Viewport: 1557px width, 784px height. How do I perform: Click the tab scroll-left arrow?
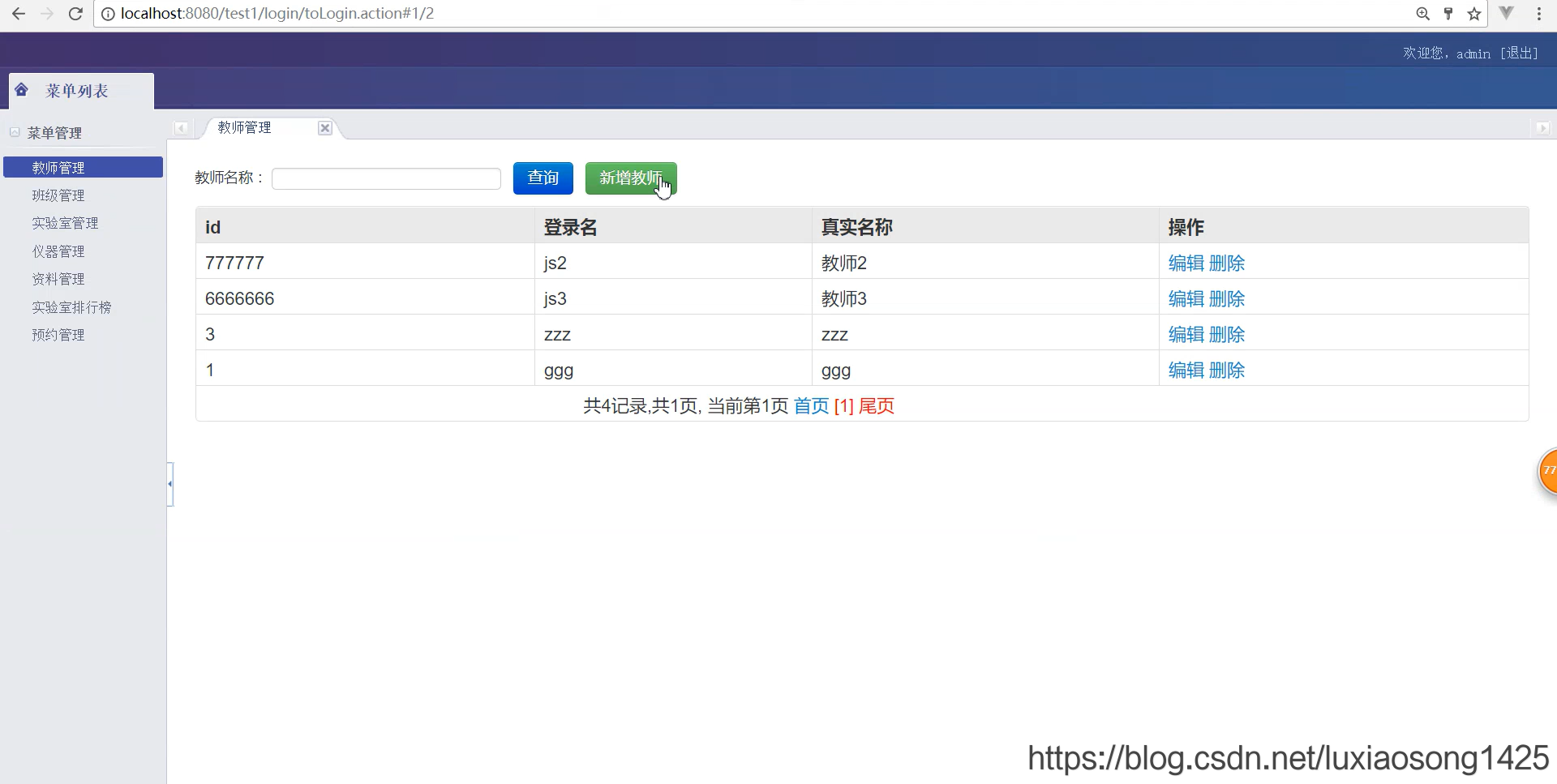click(181, 128)
